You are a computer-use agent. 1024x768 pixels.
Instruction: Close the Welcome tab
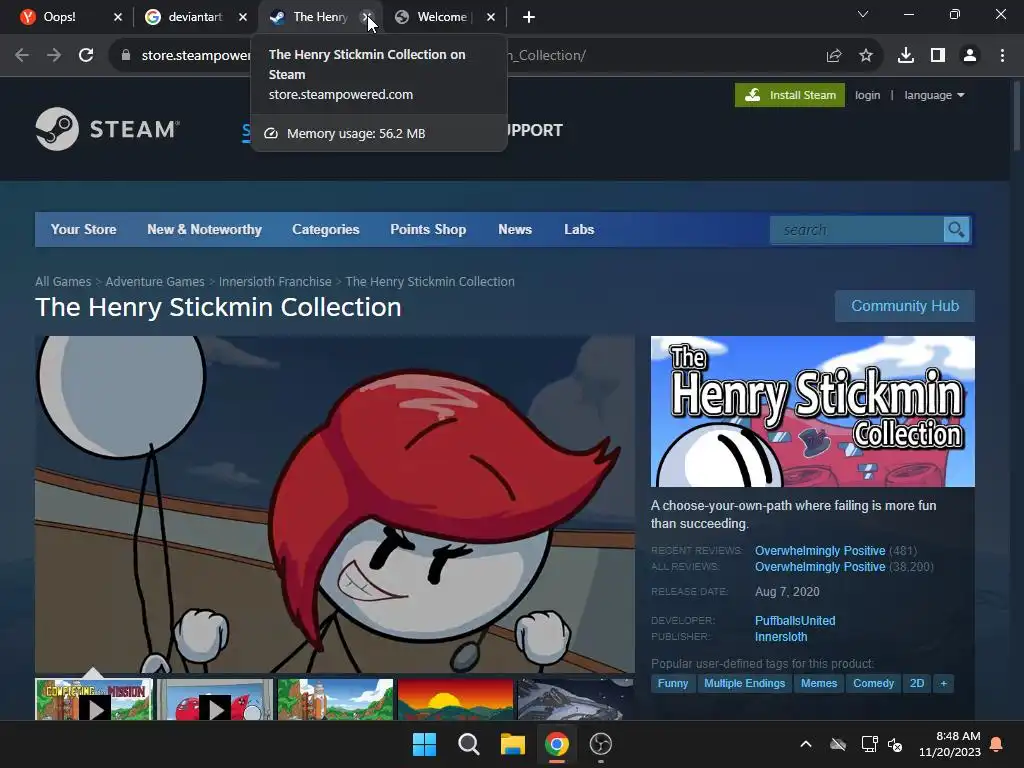(x=491, y=17)
